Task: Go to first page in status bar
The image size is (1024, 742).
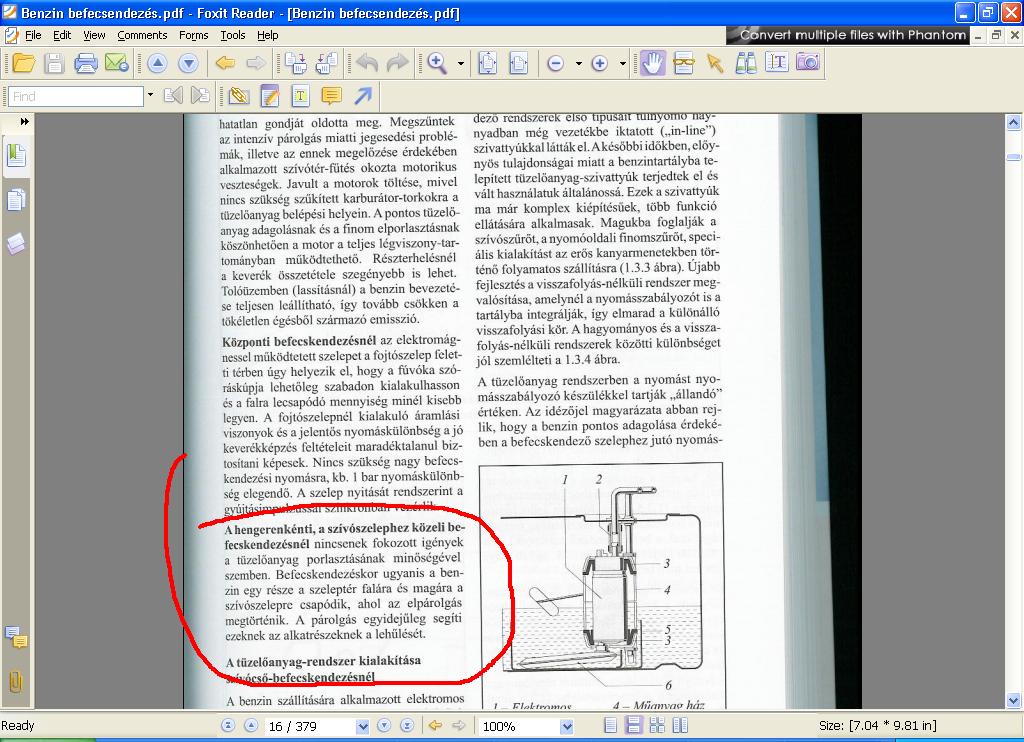Action: [228, 726]
